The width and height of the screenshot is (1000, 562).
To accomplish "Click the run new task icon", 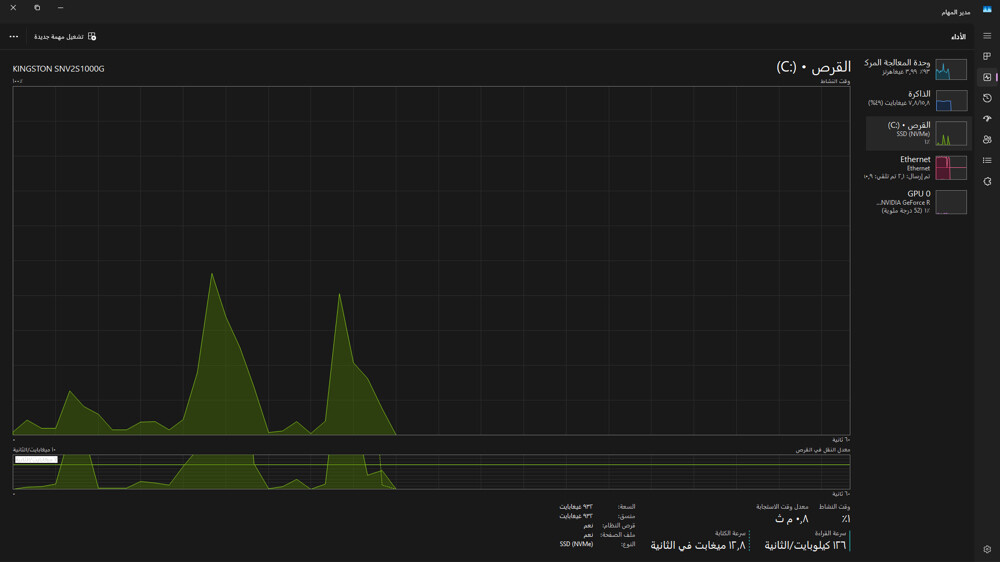I will pyautogui.click(x=92, y=36).
